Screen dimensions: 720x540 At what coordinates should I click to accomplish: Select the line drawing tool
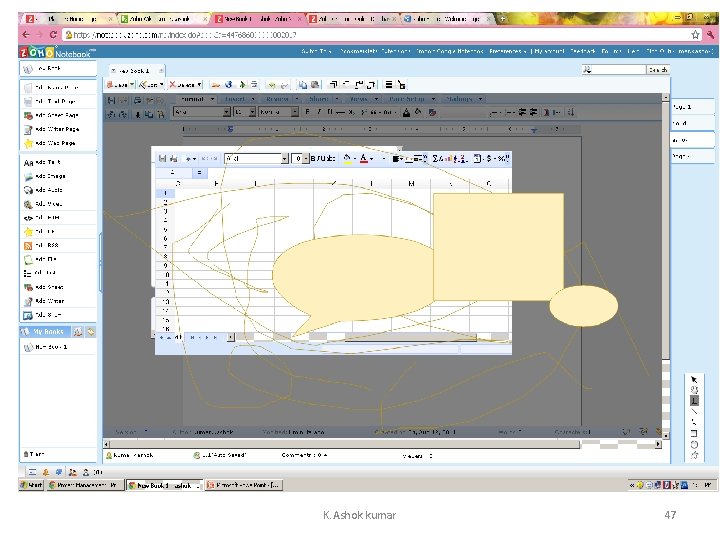[x=694, y=411]
